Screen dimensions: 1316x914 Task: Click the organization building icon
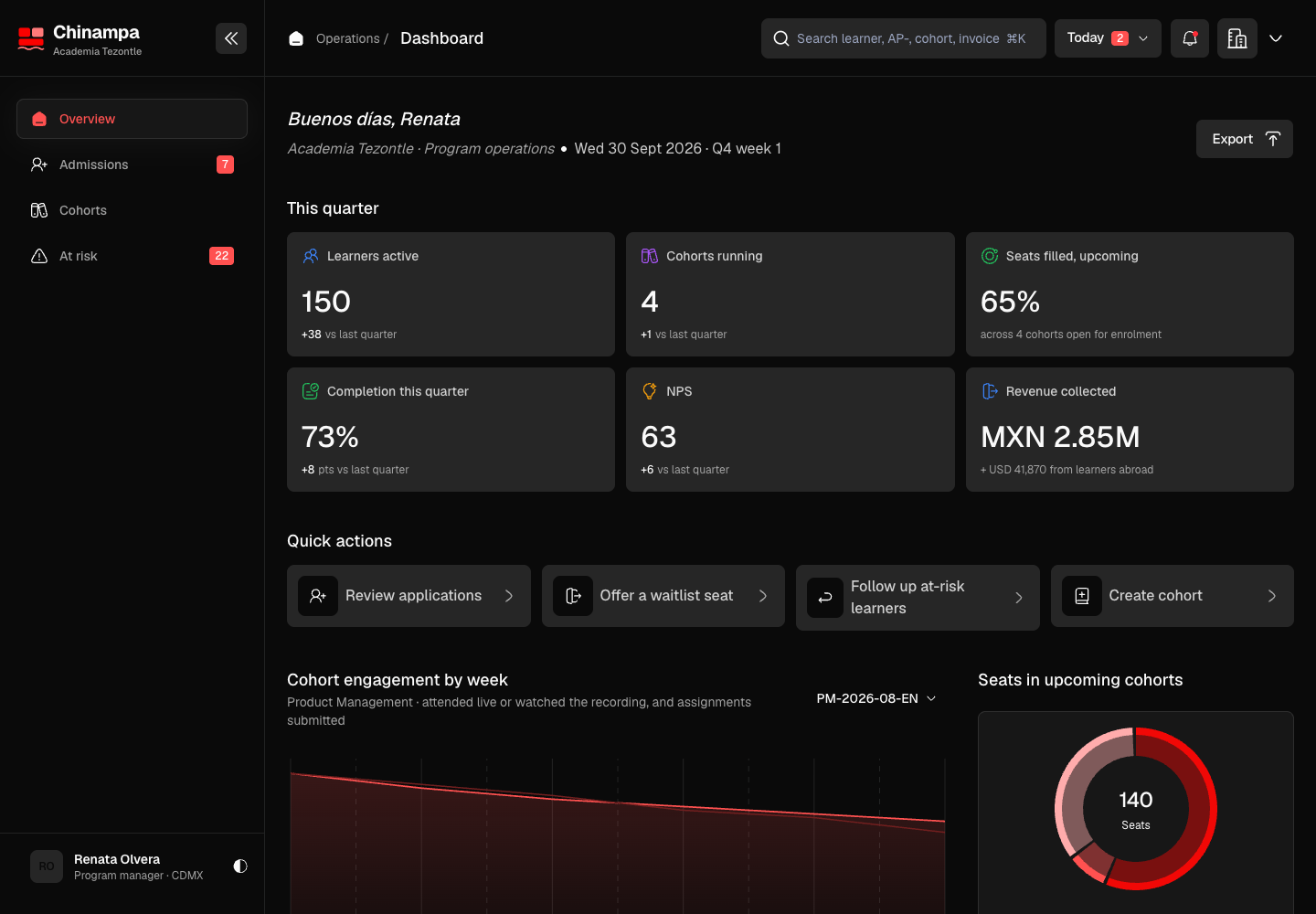pos(1237,38)
